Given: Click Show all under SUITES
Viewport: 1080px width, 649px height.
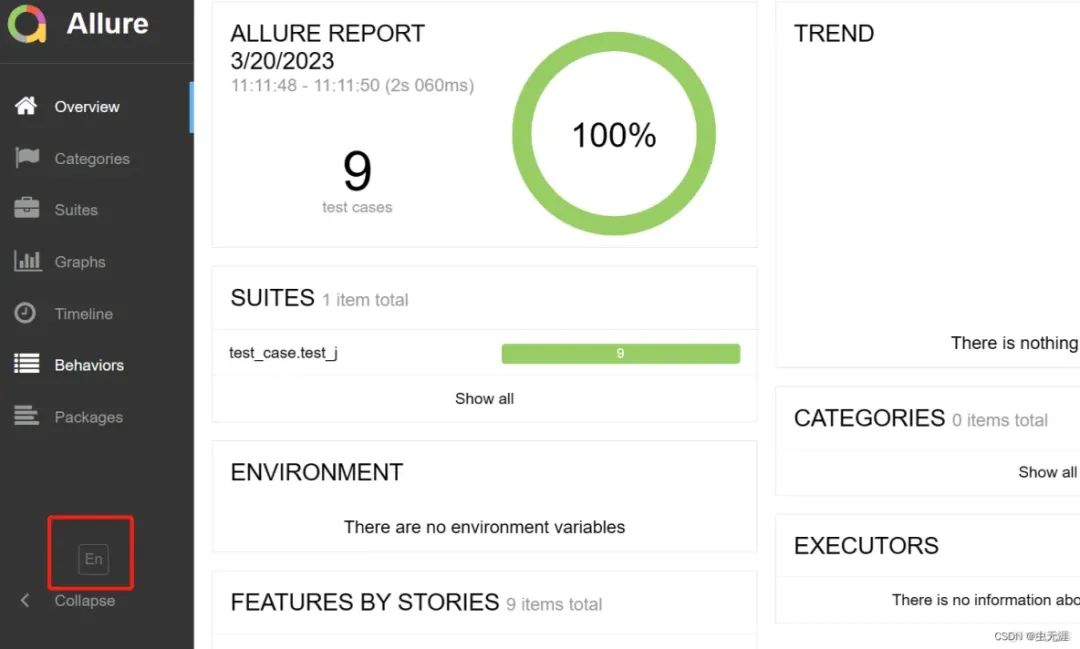Looking at the screenshot, I should click(484, 398).
